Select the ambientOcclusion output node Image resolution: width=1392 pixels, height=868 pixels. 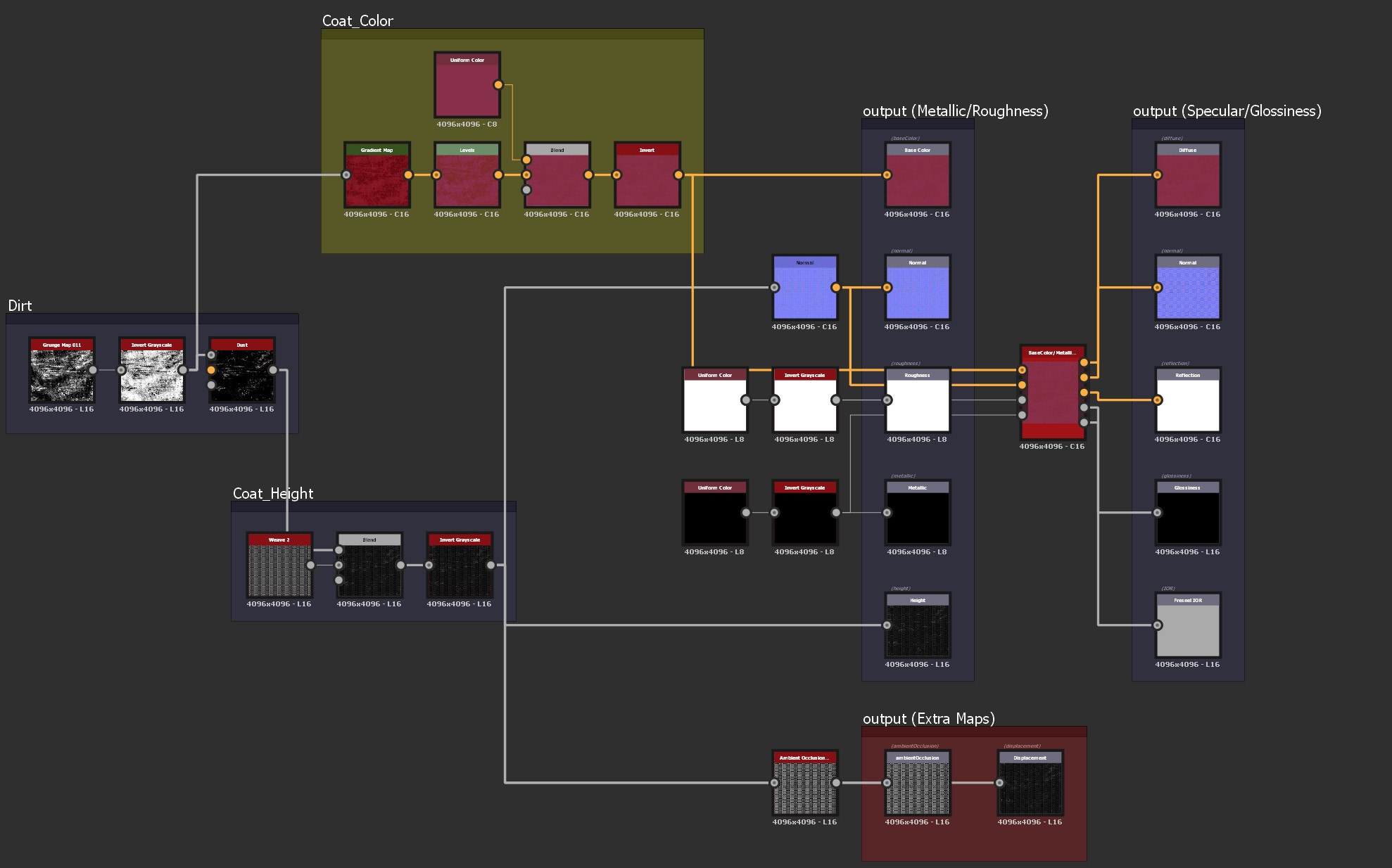point(918,782)
